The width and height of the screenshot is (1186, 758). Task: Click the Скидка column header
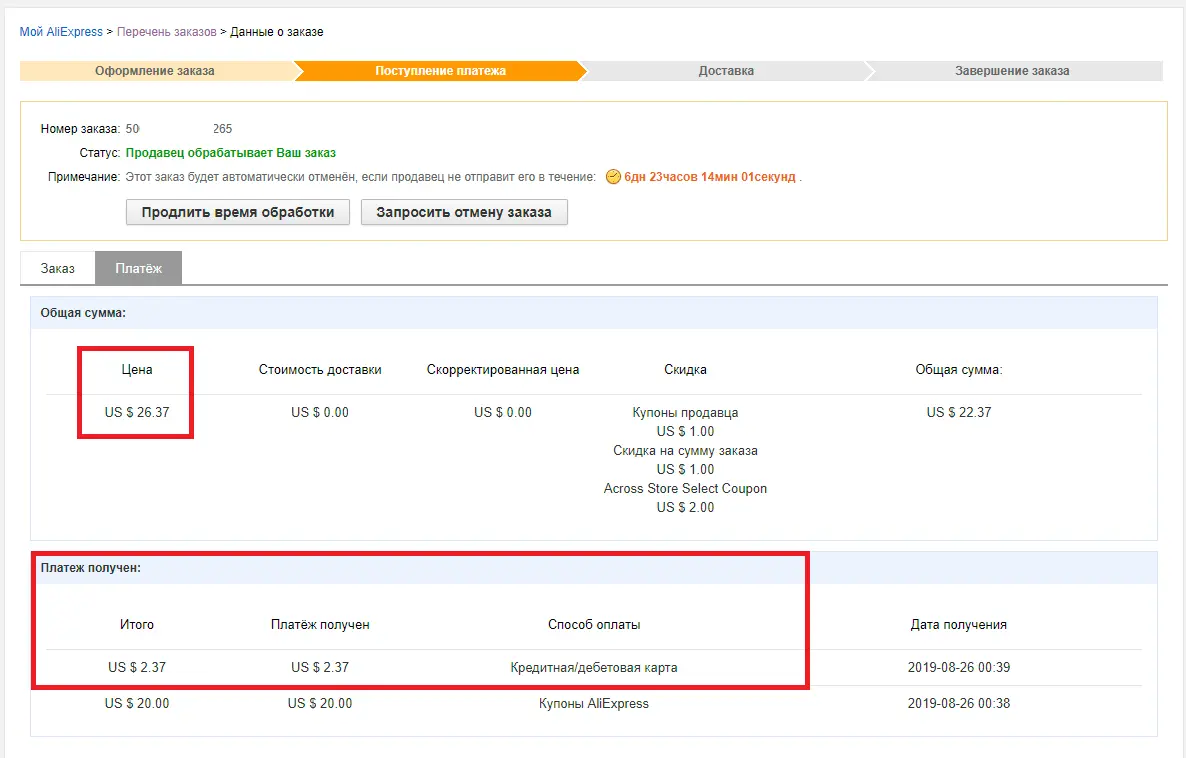pos(685,370)
